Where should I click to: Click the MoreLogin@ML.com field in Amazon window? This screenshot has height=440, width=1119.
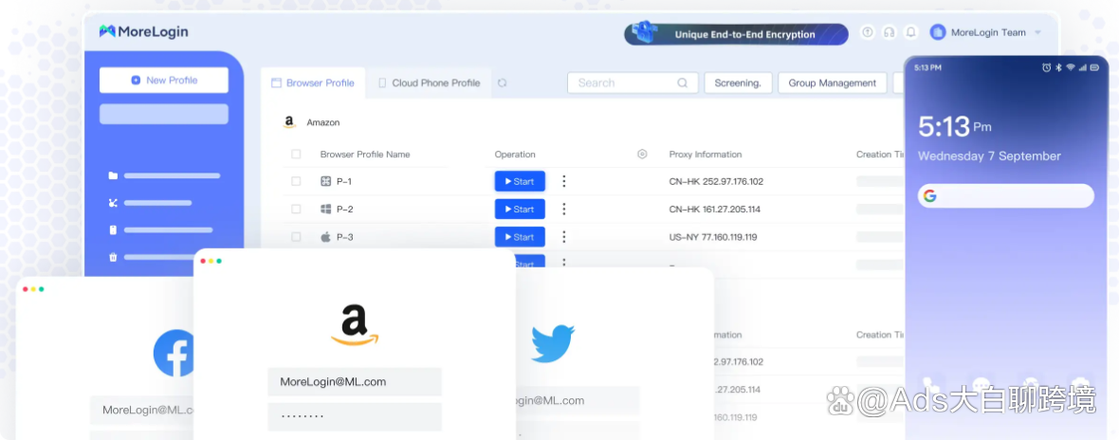point(355,382)
